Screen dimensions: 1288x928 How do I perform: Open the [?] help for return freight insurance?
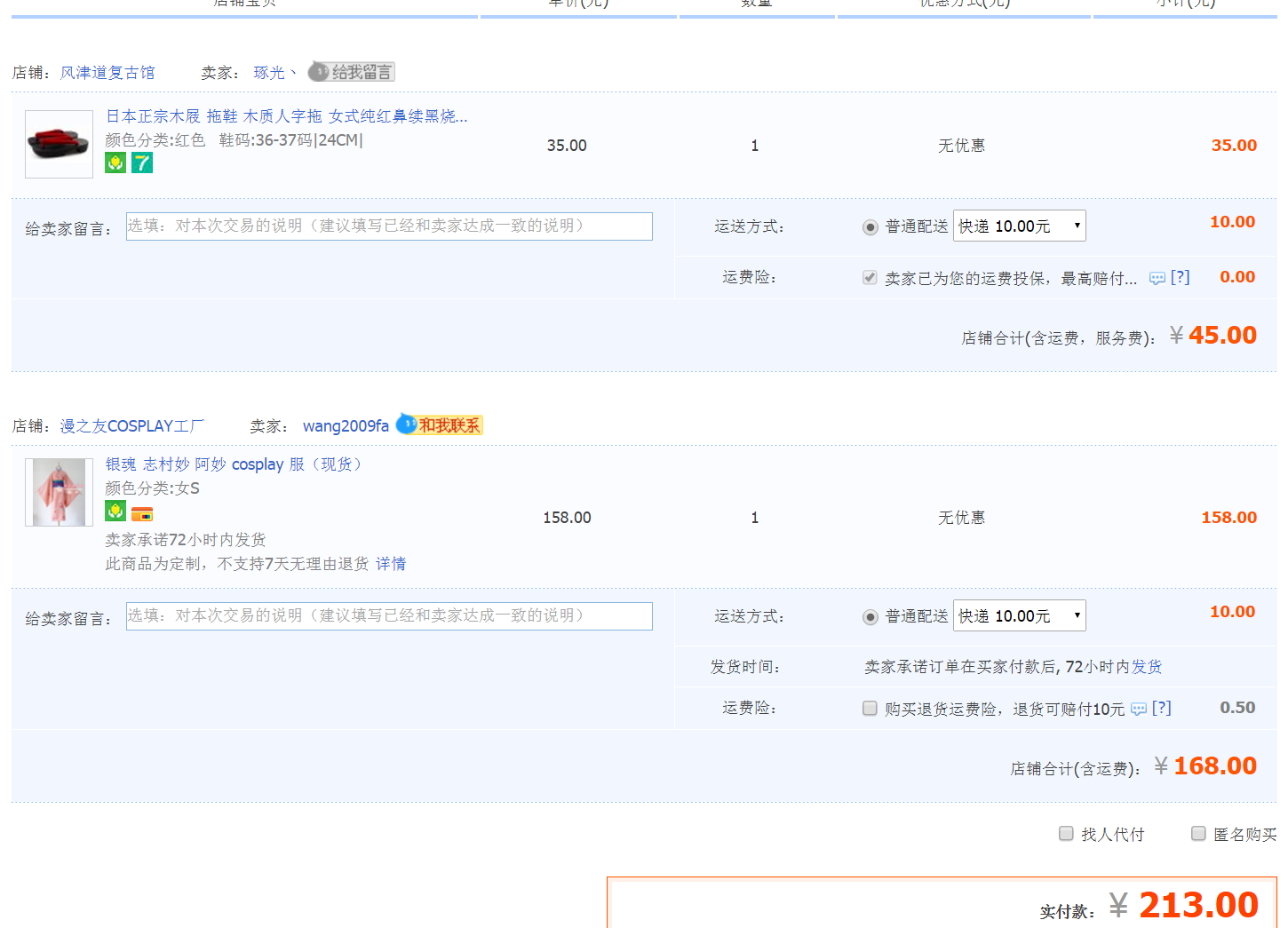coord(1161,708)
